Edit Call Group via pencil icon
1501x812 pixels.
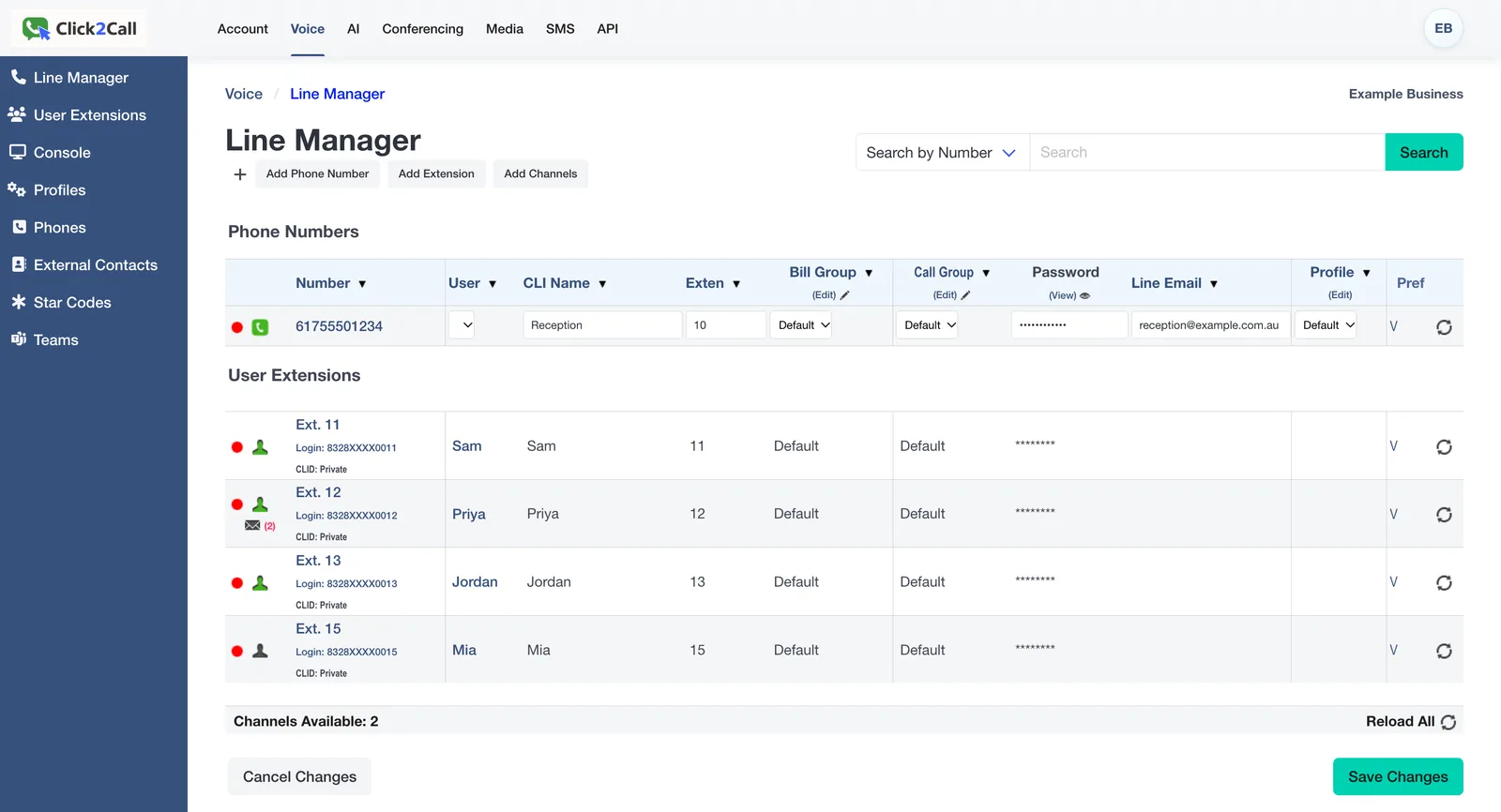pyautogui.click(x=965, y=294)
